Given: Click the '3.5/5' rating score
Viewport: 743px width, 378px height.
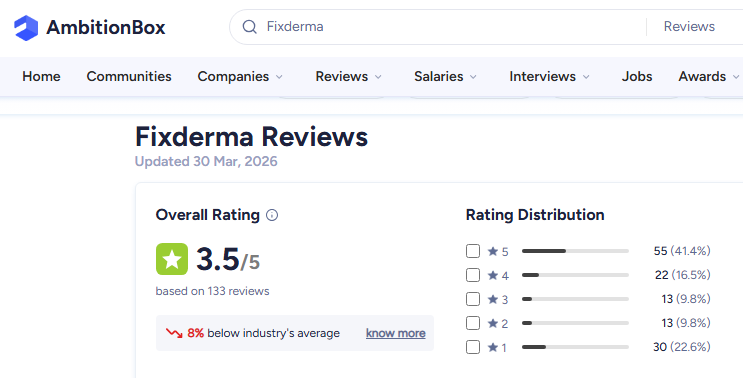Looking at the screenshot, I should tap(228, 260).
